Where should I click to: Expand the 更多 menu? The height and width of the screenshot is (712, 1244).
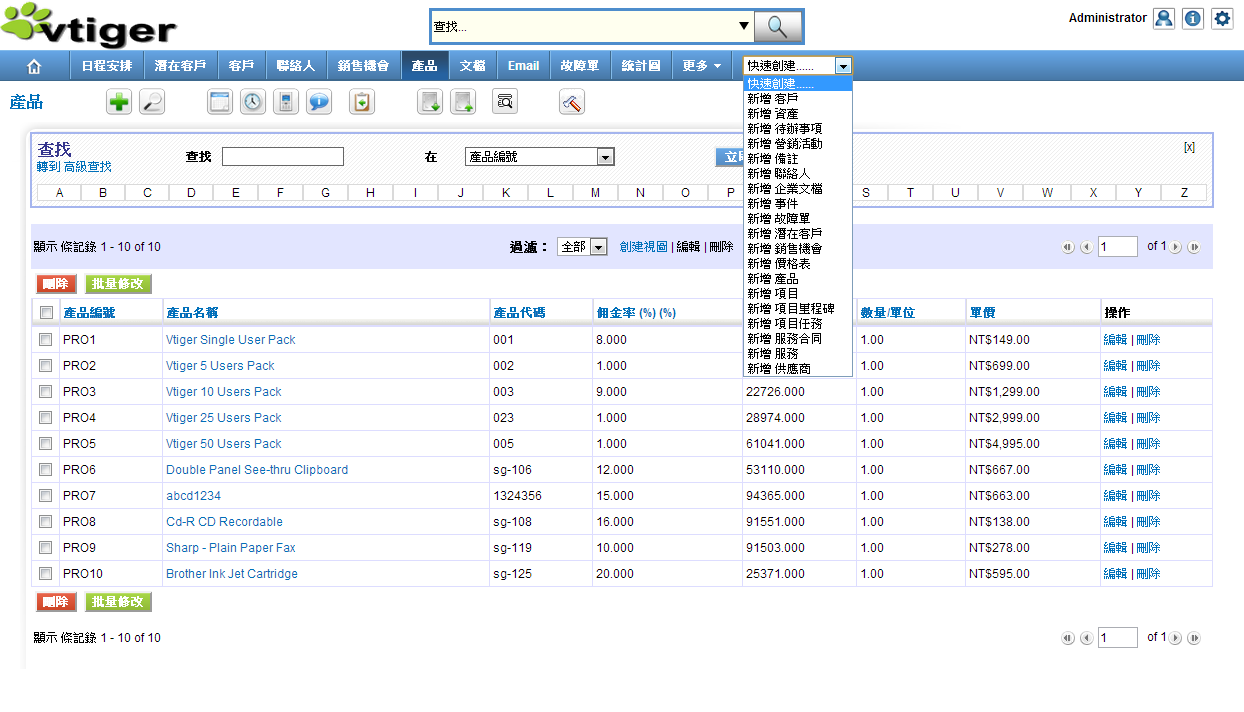tap(702, 66)
